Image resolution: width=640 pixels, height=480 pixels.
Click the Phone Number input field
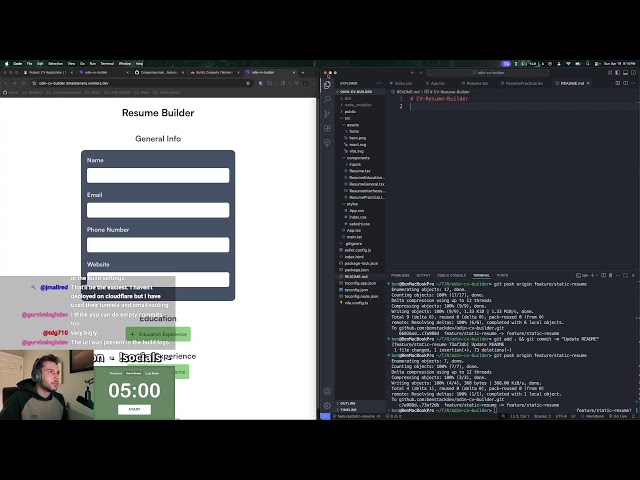pos(158,245)
